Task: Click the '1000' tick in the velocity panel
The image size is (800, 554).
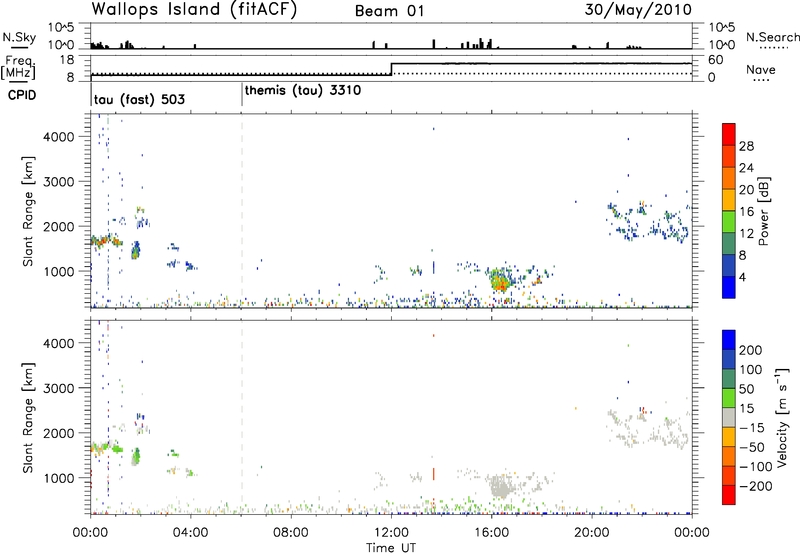Action: point(59,478)
